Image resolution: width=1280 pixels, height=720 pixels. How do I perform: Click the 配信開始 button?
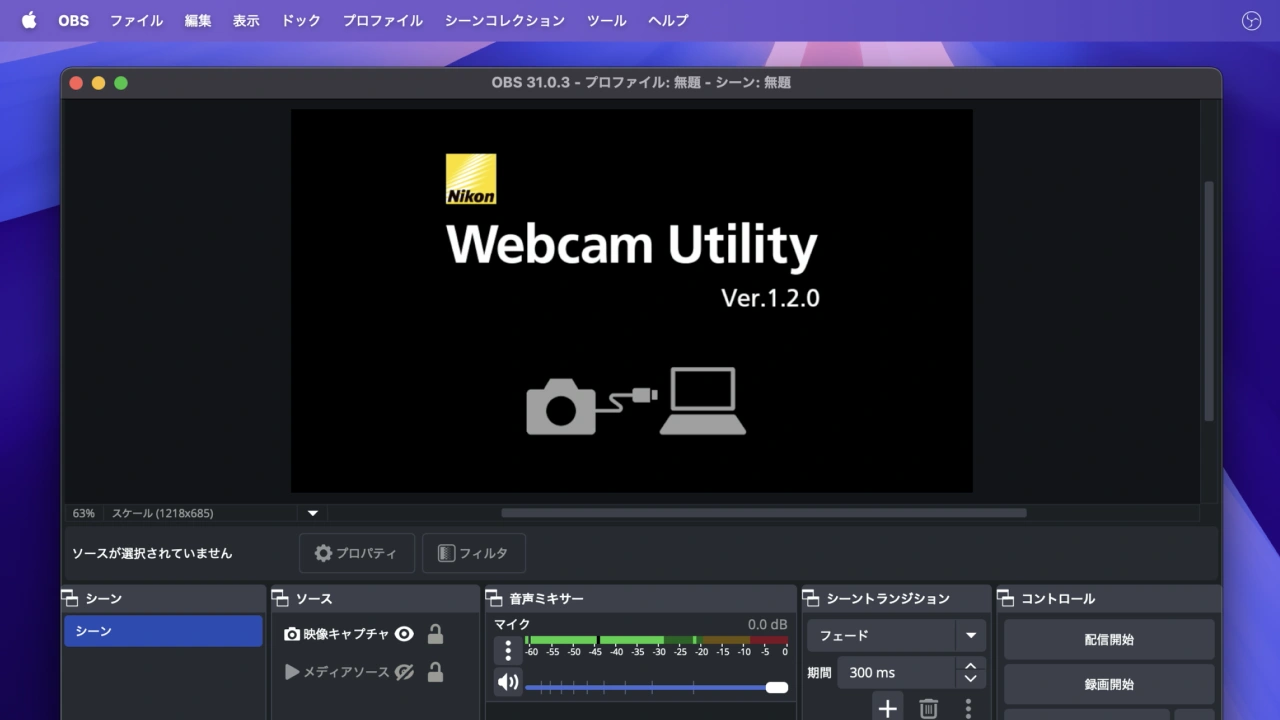1108,639
